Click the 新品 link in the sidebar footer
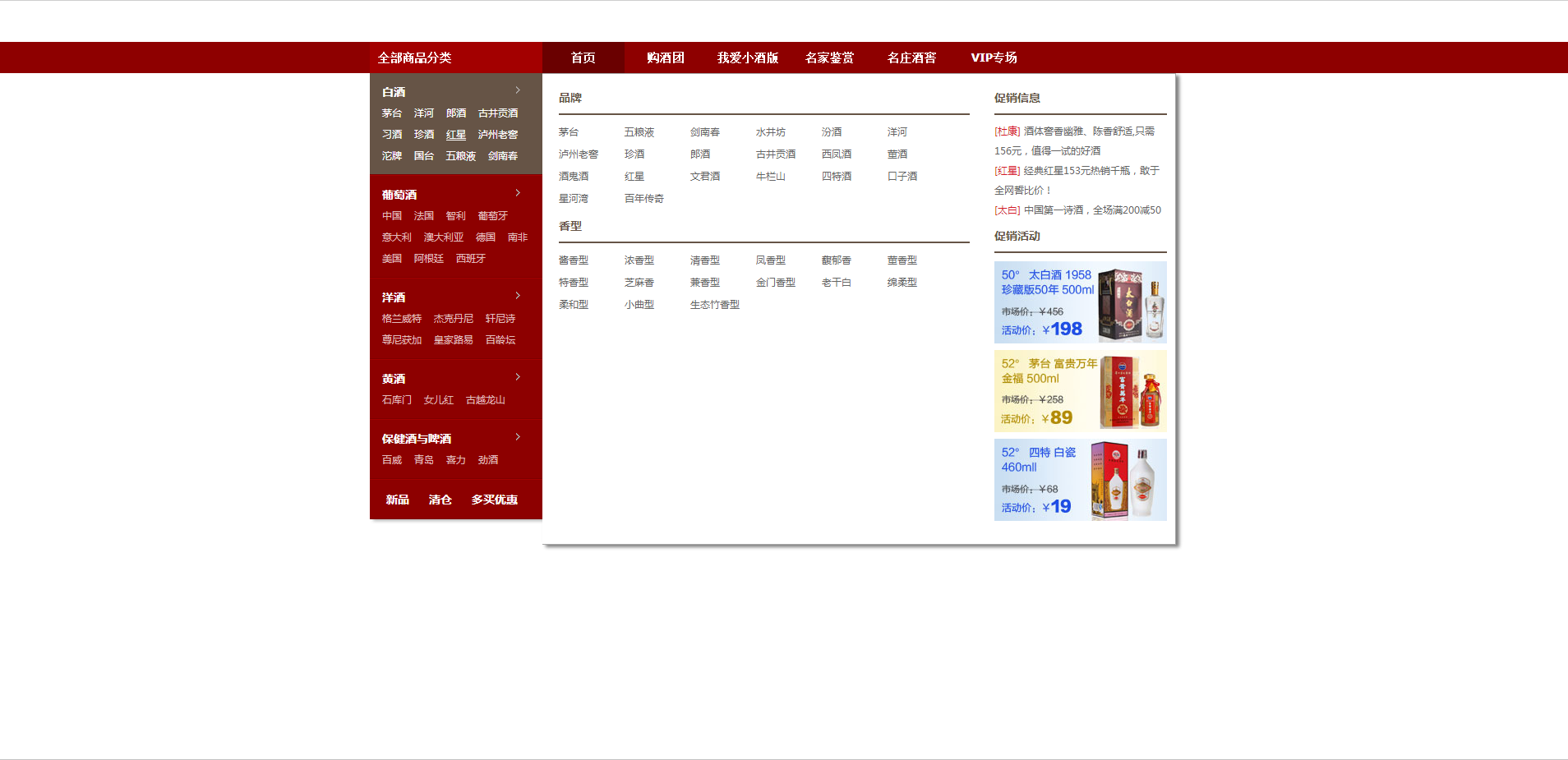 click(x=398, y=500)
